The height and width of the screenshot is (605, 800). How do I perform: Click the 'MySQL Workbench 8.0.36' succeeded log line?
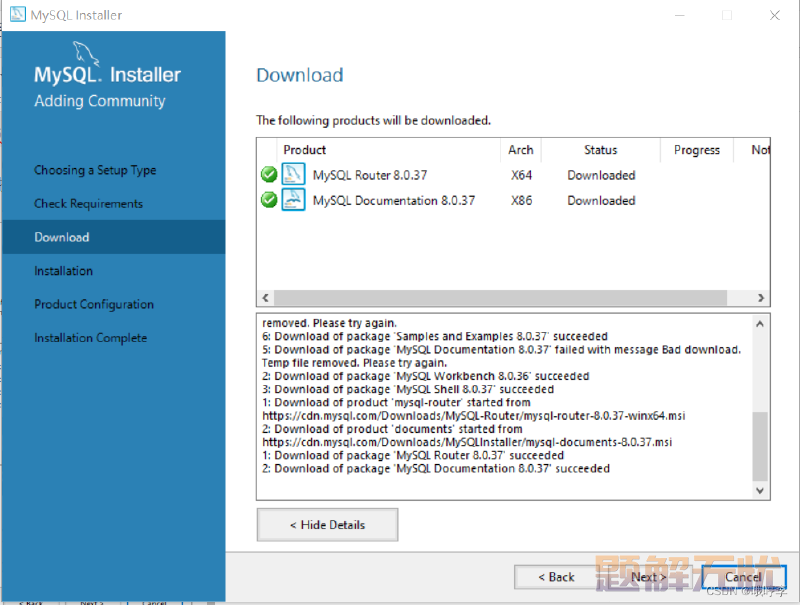click(426, 376)
